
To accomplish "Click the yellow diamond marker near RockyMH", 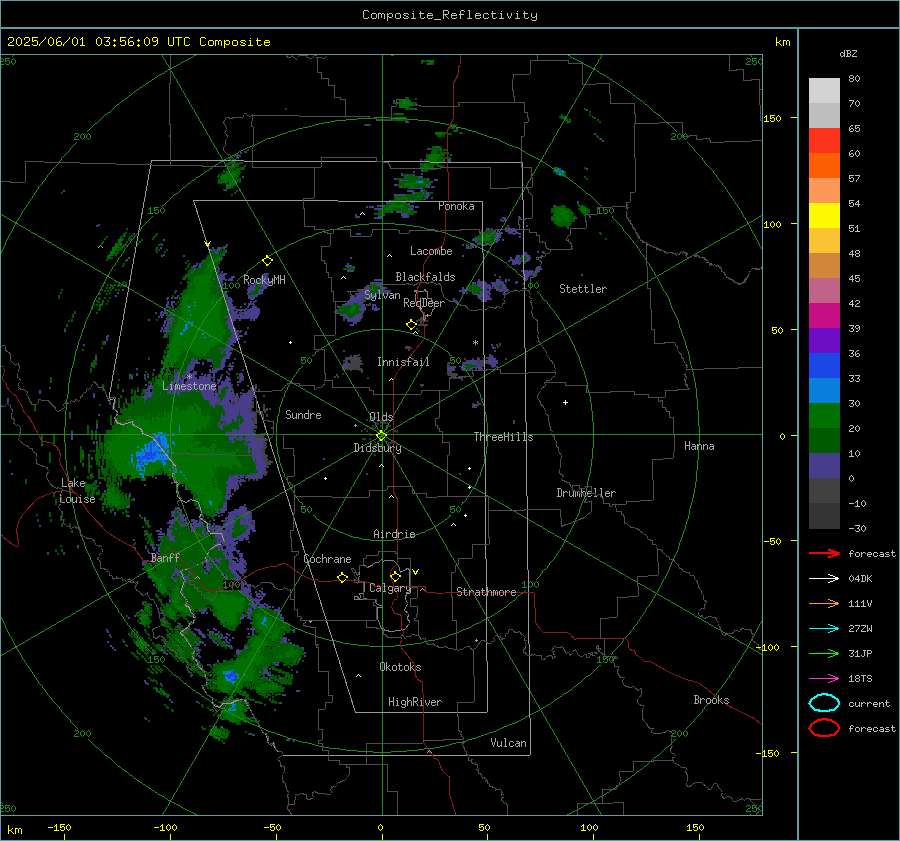I will [x=267, y=261].
